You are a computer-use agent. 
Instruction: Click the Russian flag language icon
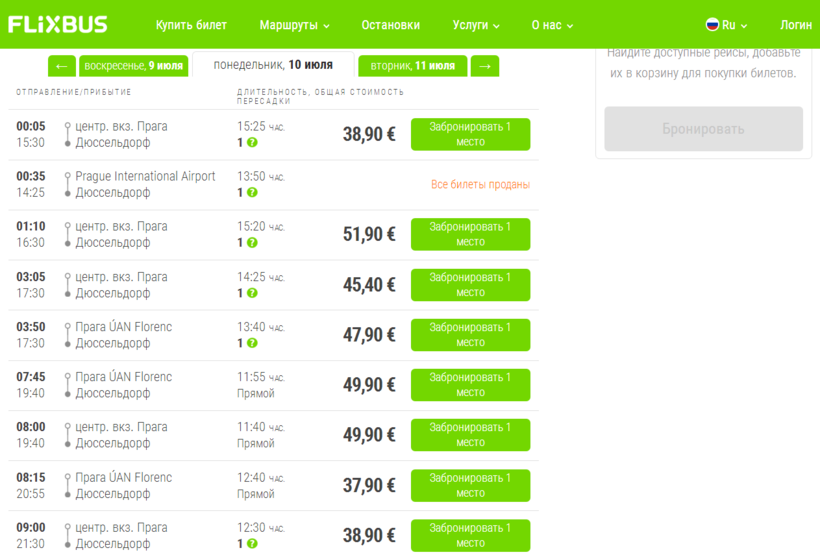pyautogui.click(x=713, y=25)
